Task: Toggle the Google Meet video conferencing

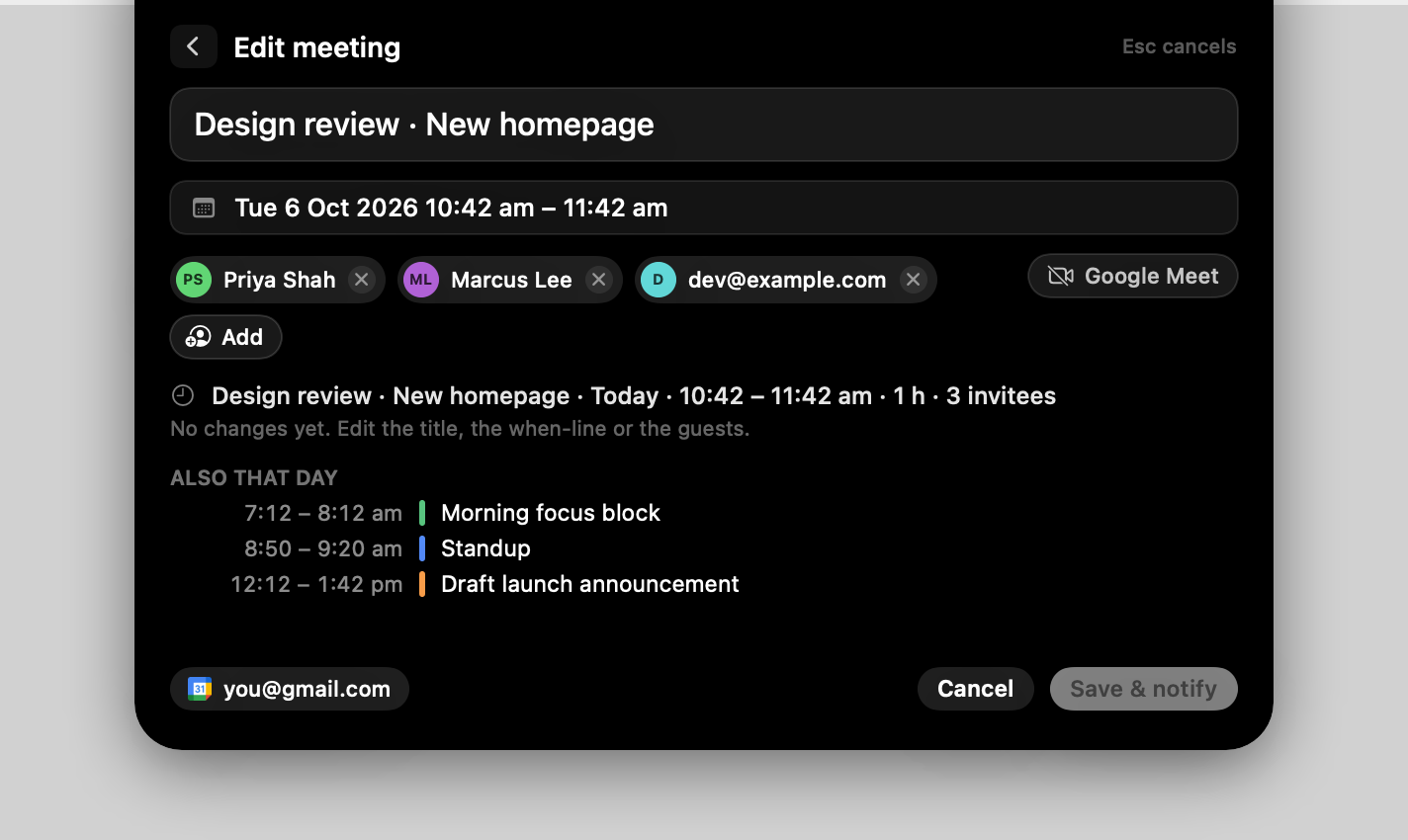Action: point(1133,276)
